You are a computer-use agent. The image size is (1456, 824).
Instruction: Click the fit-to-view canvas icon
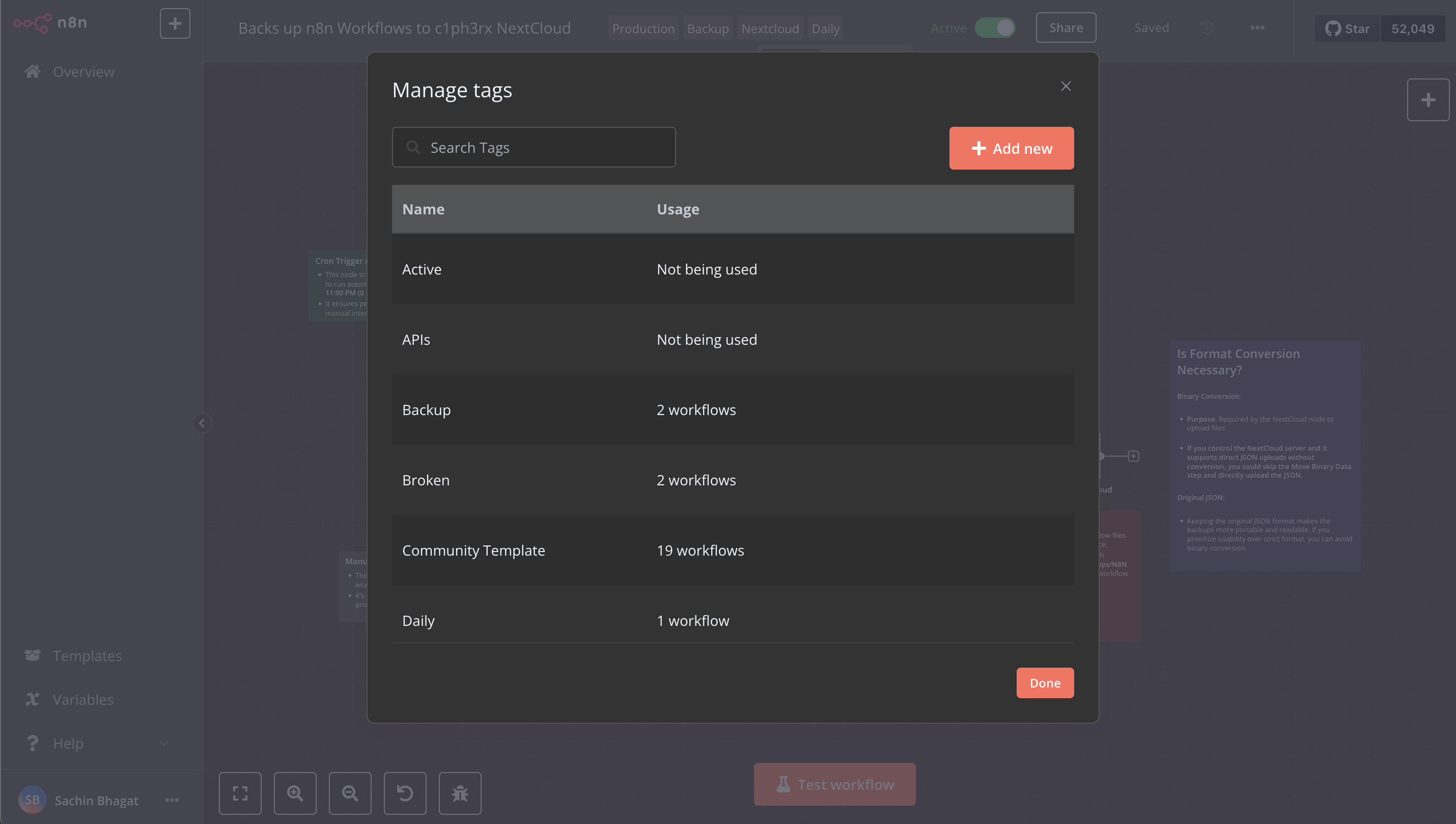point(240,793)
